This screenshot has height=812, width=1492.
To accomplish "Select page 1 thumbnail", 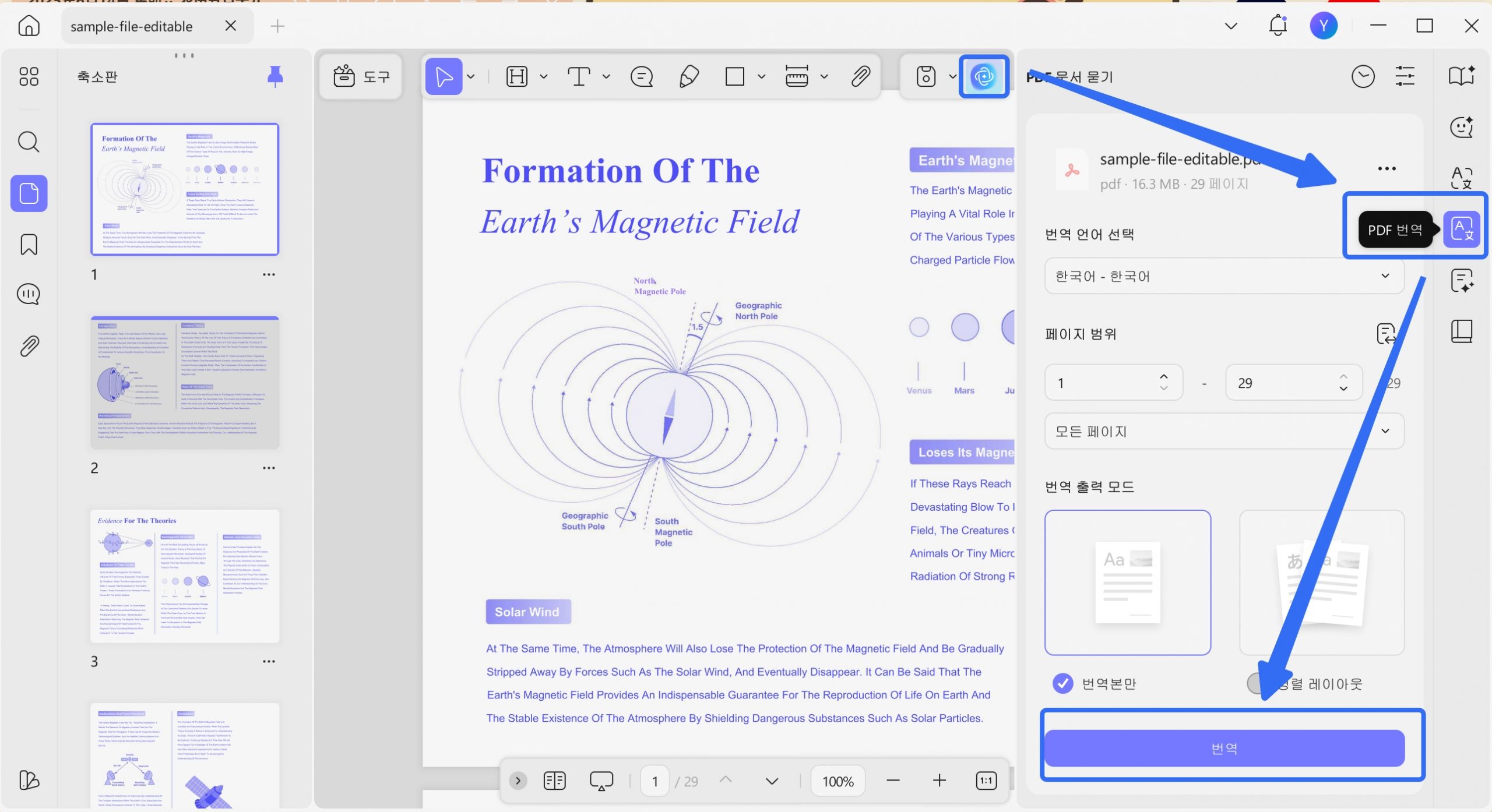I will pyautogui.click(x=185, y=189).
